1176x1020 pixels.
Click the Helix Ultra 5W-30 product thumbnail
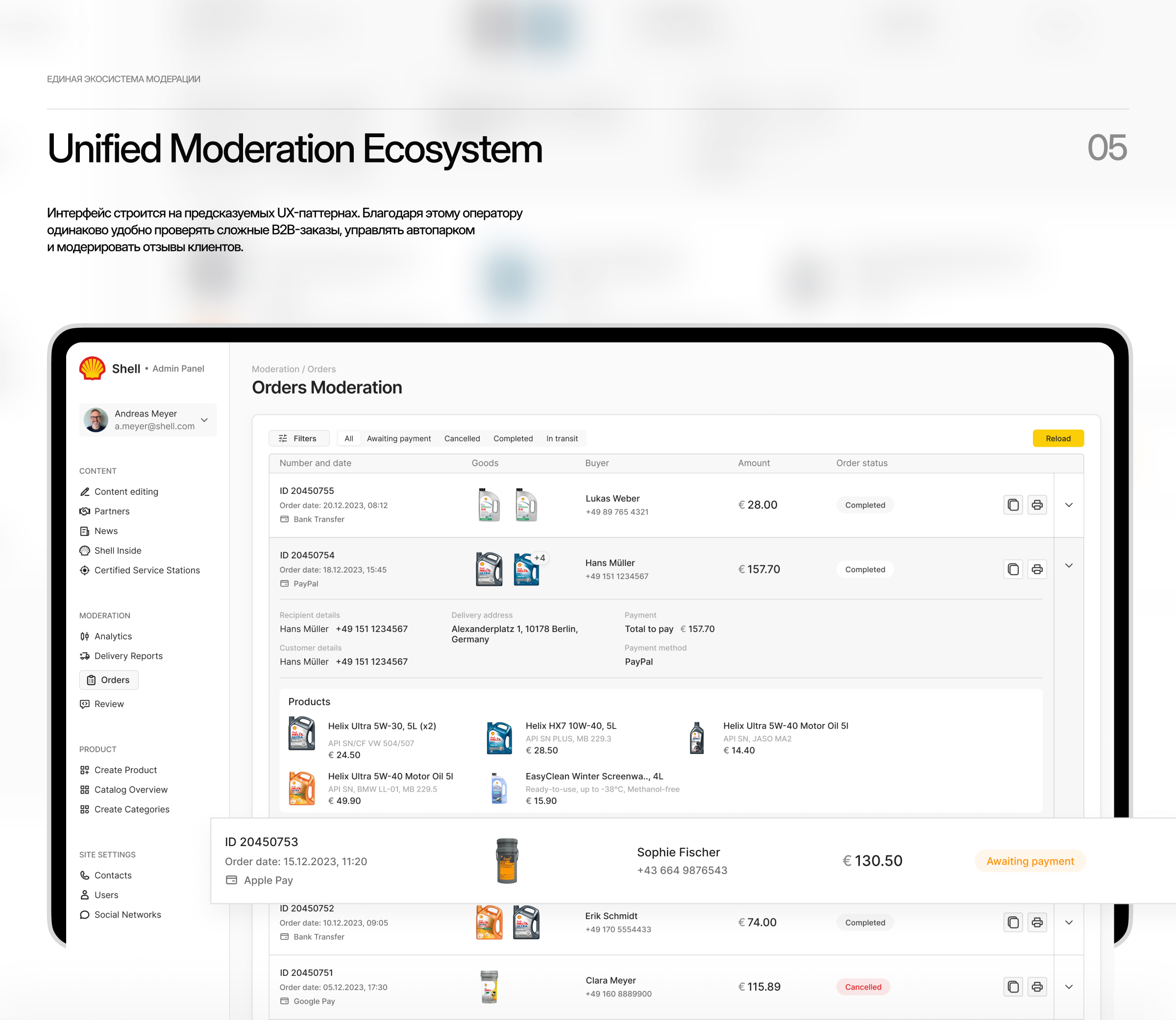[x=302, y=734]
